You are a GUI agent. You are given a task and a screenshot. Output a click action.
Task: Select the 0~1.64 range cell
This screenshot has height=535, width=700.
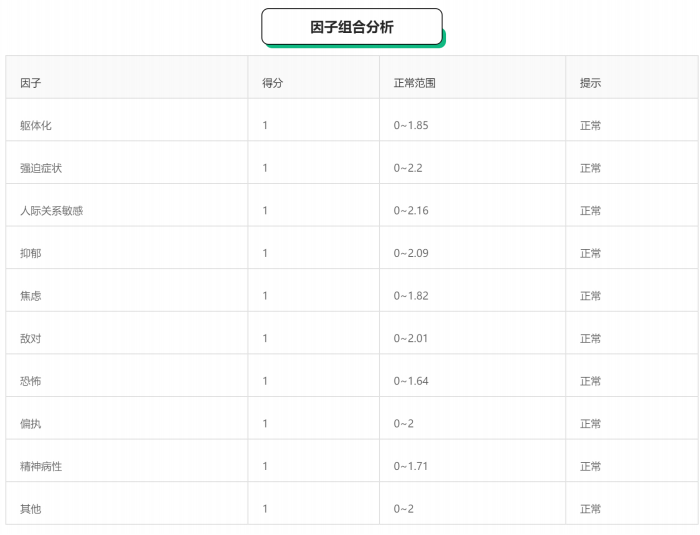click(x=411, y=381)
